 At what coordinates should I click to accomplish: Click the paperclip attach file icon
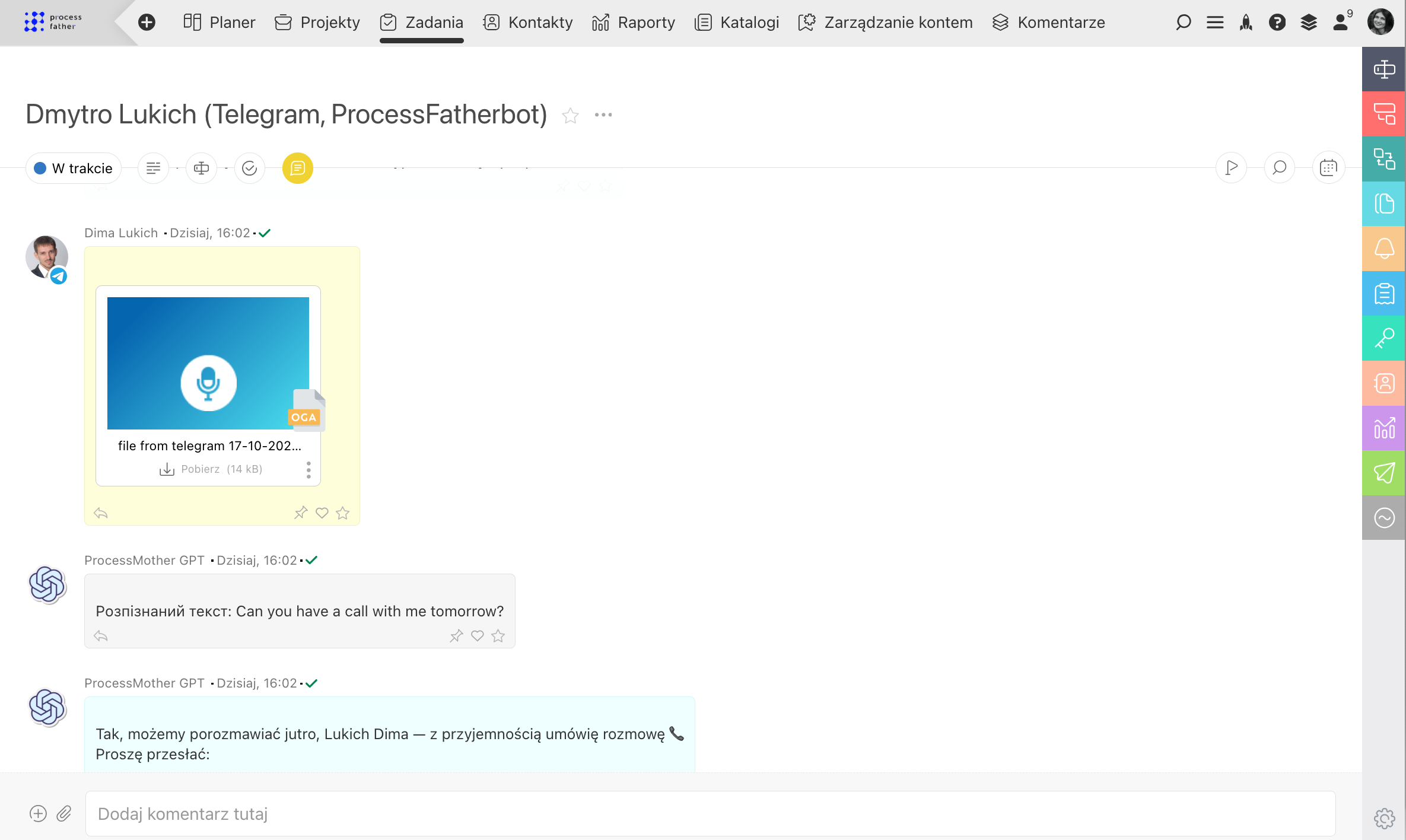(x=64, y=813)
